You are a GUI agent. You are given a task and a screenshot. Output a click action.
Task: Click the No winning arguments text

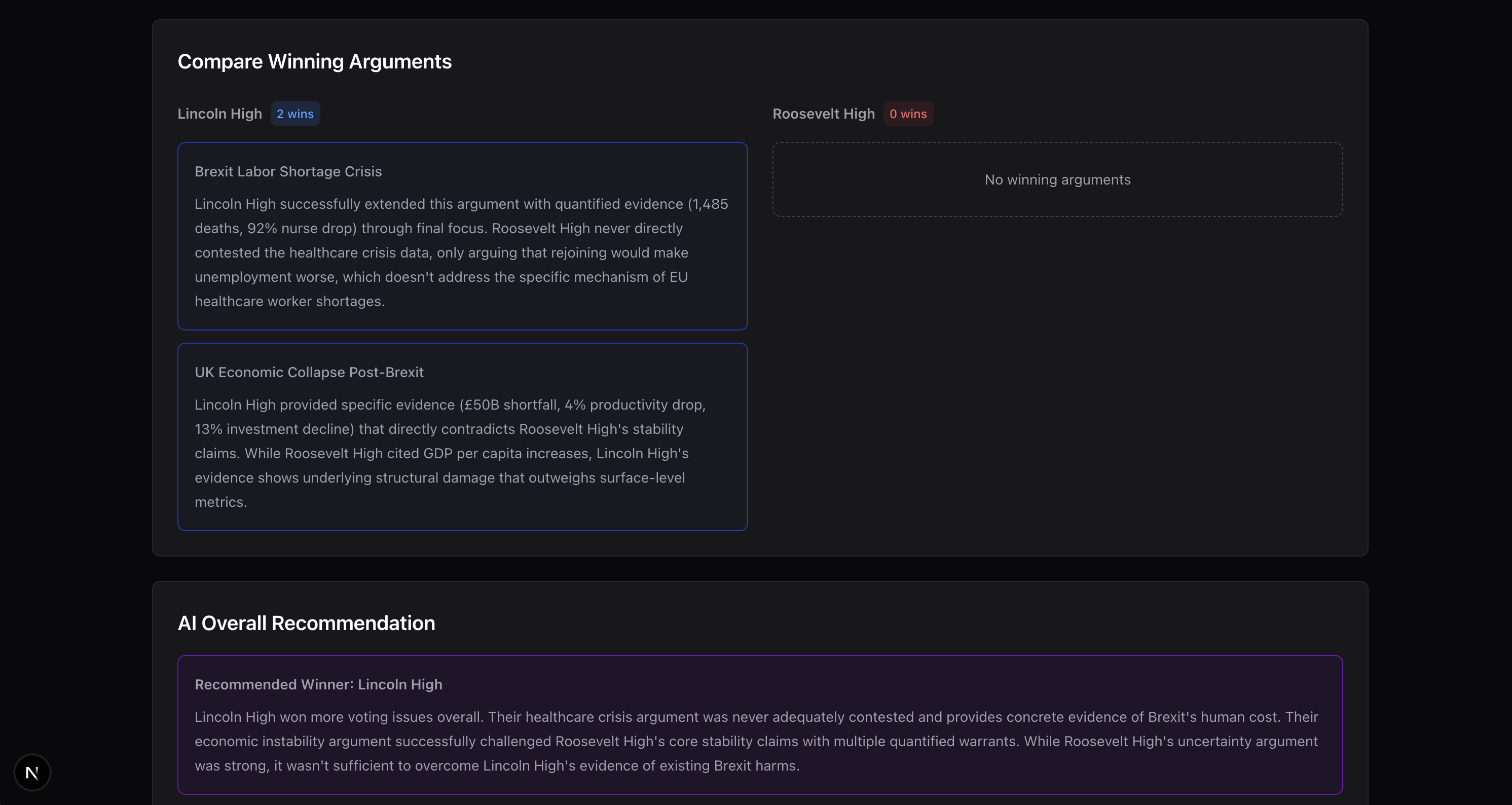point(1057,179)
